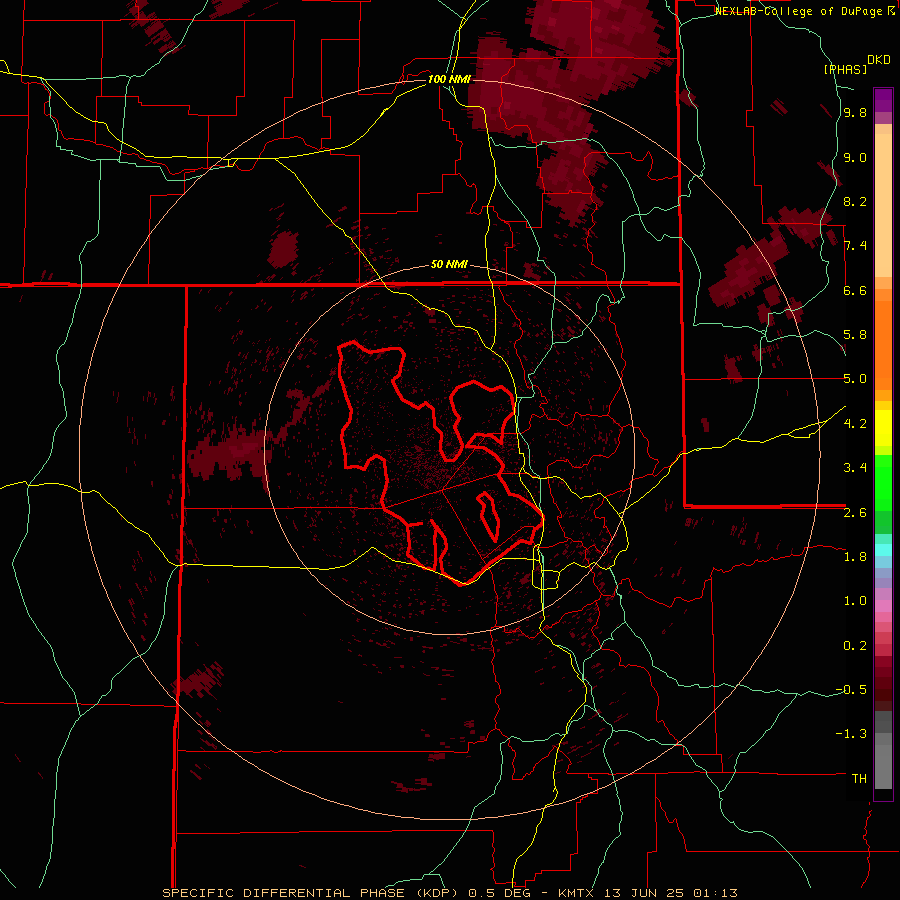This screenshot has width=900, height=900.
Task: Click the "DKD" legend header
Action: tap(879, 60)
